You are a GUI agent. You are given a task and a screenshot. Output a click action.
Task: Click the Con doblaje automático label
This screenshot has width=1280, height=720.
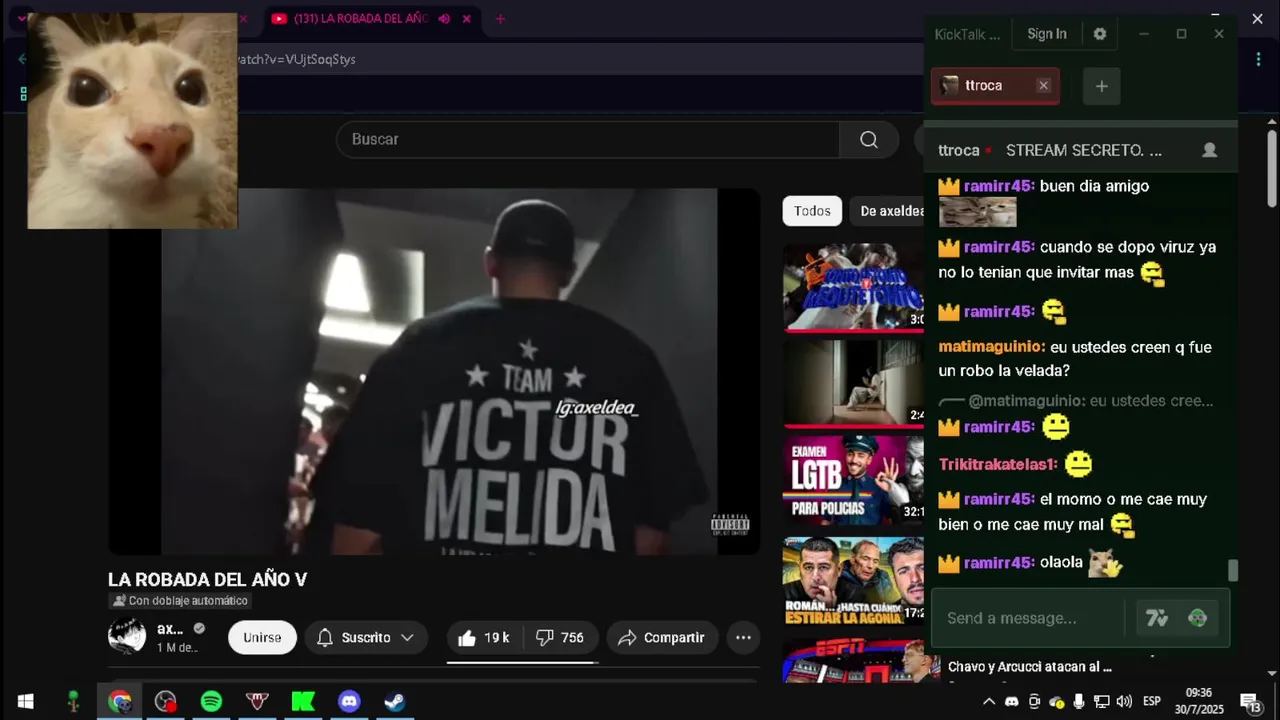pyautogui.click(x=180, y=601)
